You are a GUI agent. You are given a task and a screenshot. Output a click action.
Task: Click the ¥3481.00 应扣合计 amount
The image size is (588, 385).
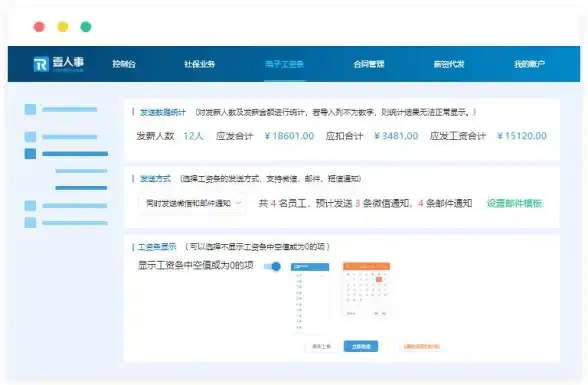tap(396, 136)
